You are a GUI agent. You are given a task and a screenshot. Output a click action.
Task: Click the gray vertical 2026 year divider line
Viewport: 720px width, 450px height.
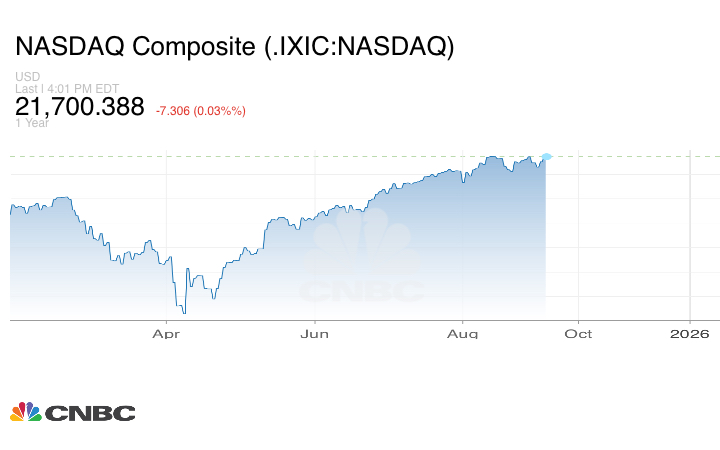(691, 240)
